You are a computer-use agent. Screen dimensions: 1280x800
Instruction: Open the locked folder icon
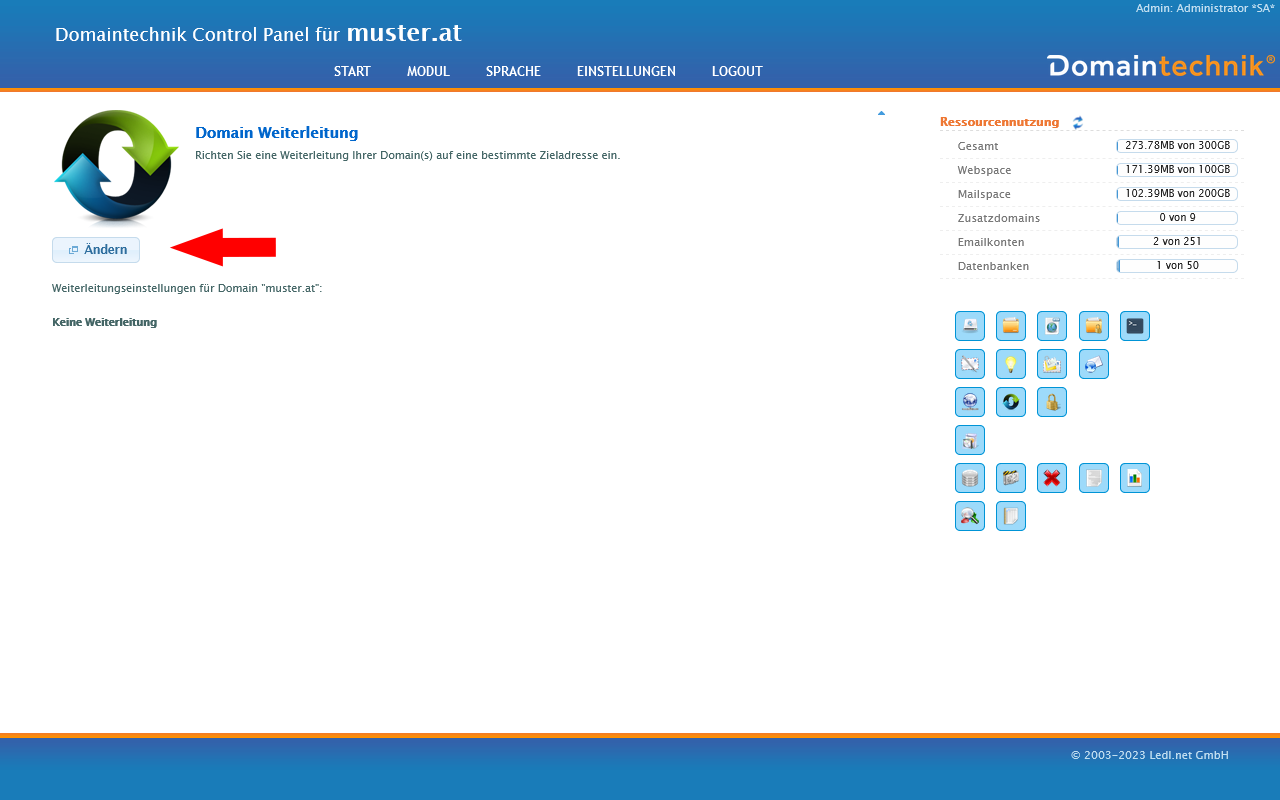(x=1093, y=326)
